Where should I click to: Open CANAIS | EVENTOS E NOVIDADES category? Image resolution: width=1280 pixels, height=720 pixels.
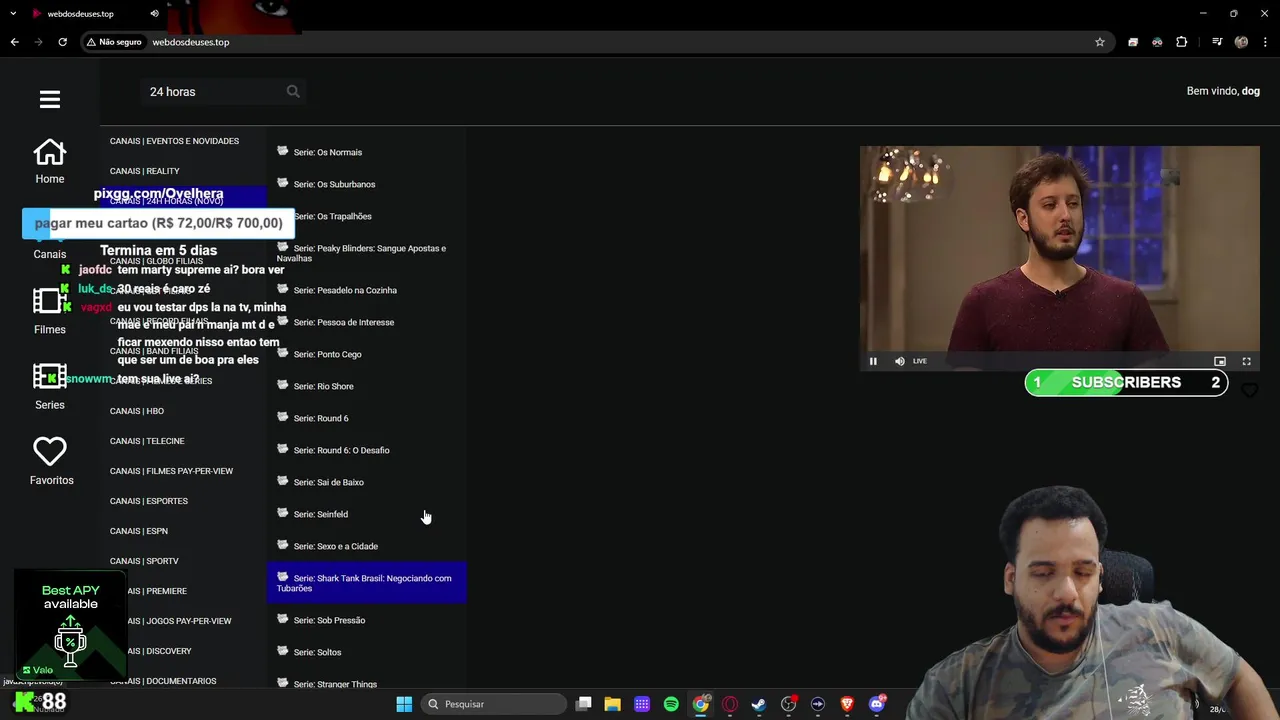174,141
